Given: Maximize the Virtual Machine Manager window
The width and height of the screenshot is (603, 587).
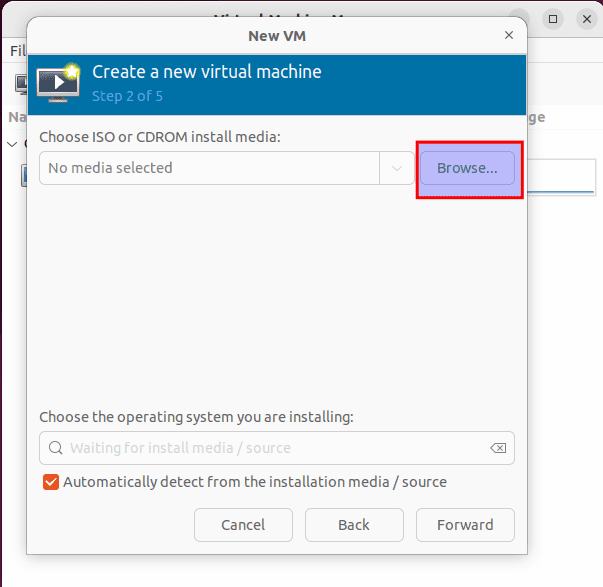Looking at the screenshot, I should 554,19.
